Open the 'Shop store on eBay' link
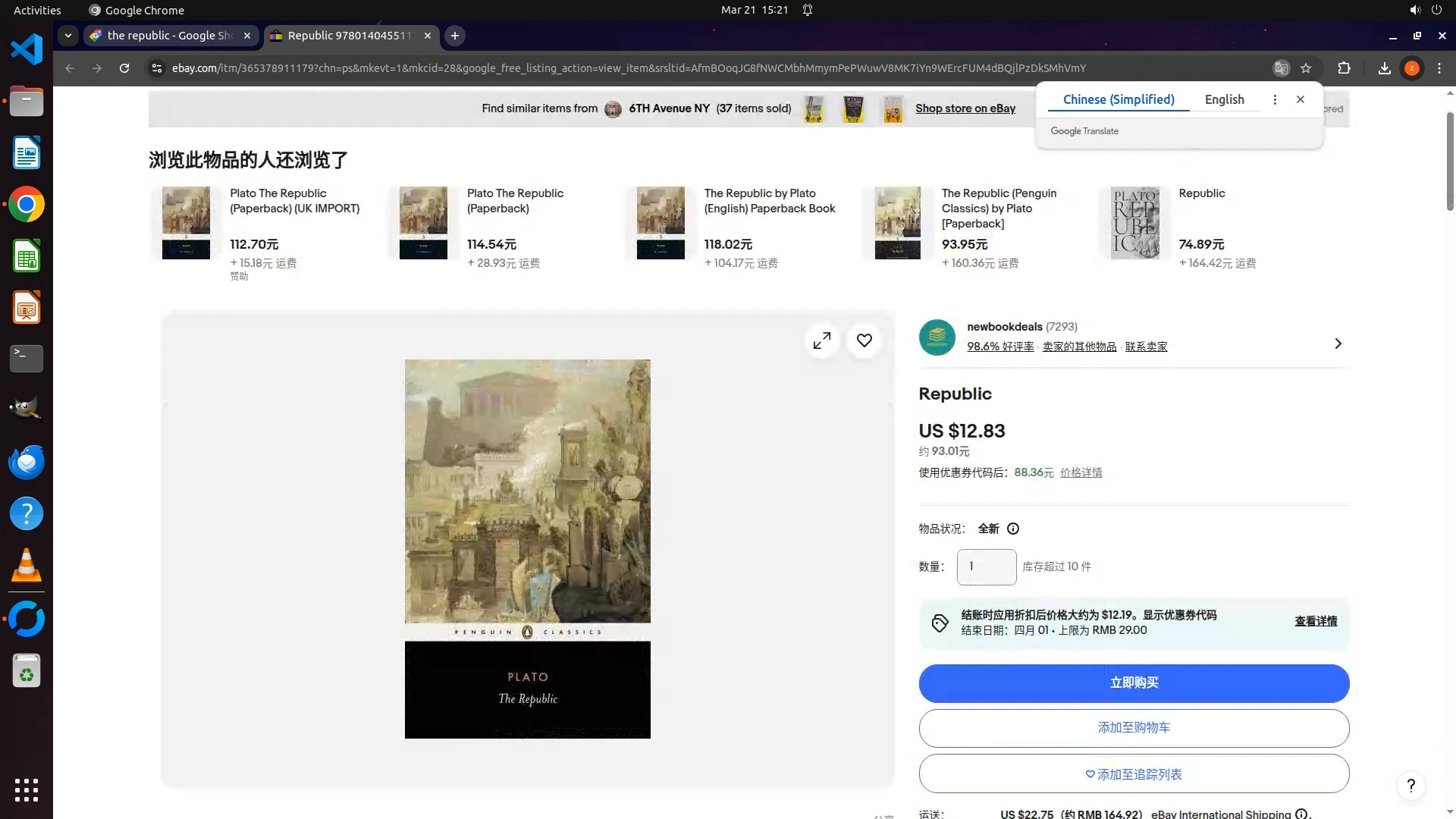This screenshot has width=1456, height=819. point(965,108)
